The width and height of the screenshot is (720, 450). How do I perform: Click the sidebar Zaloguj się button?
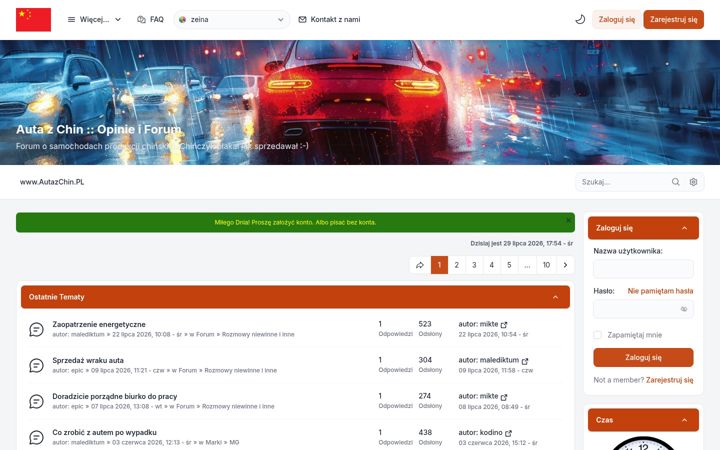[643, 357]
